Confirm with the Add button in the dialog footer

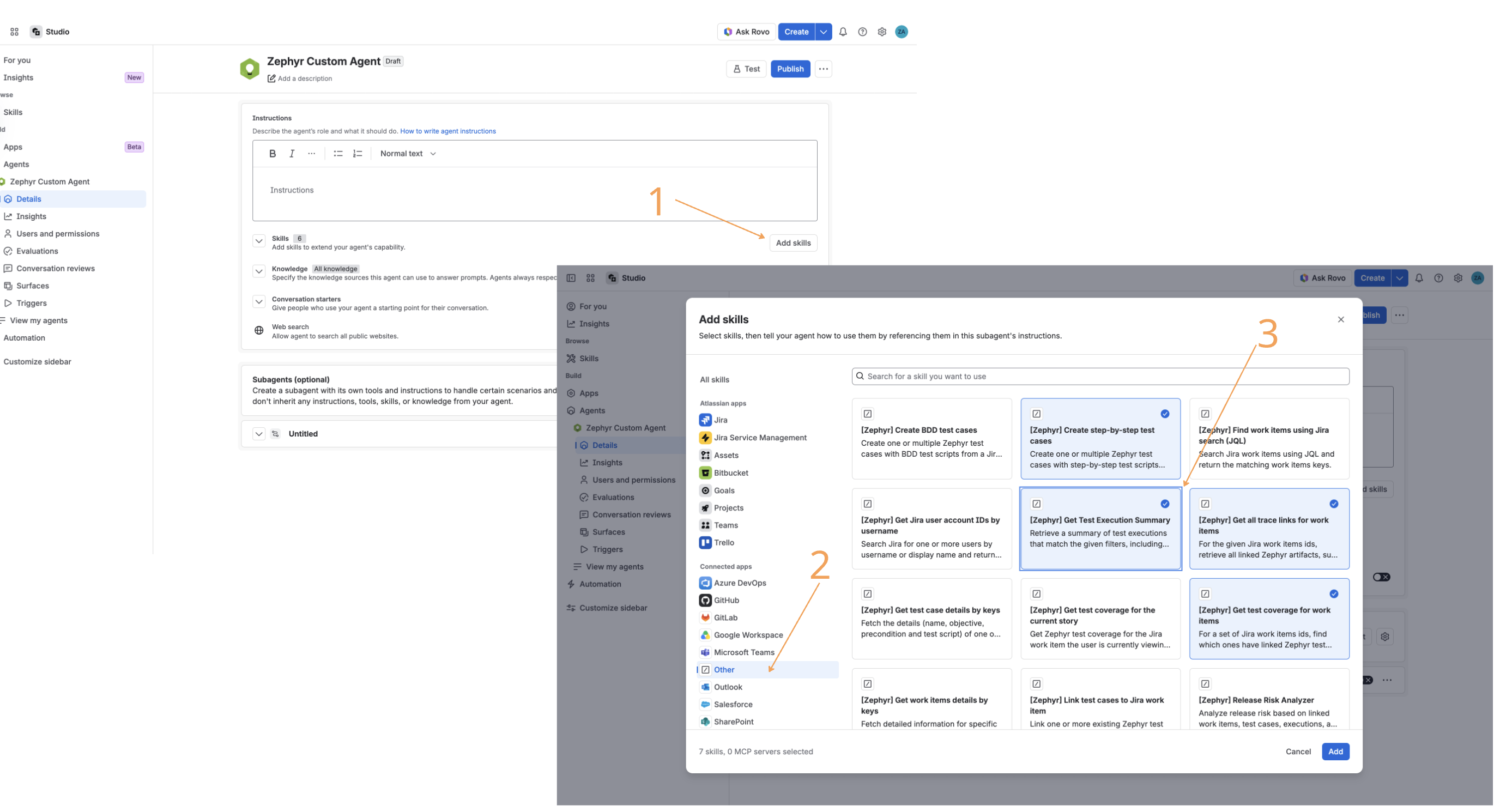[1335, 752]
